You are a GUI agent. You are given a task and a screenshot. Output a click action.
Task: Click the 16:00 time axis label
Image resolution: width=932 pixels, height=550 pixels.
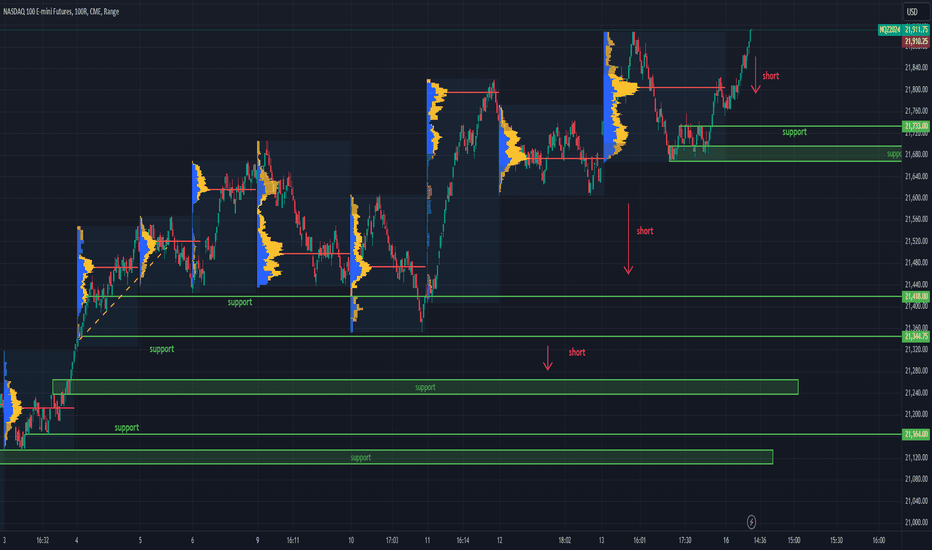click(x=878, y=540)
